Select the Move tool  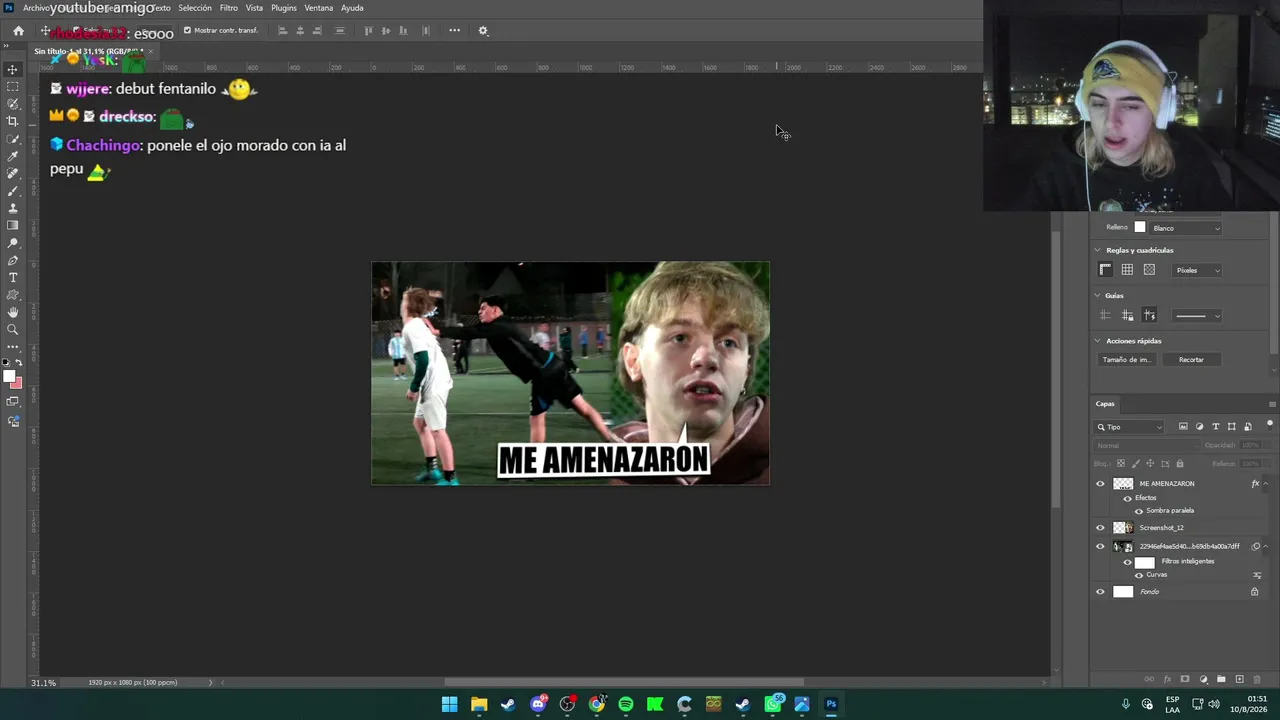click(13, 69)
